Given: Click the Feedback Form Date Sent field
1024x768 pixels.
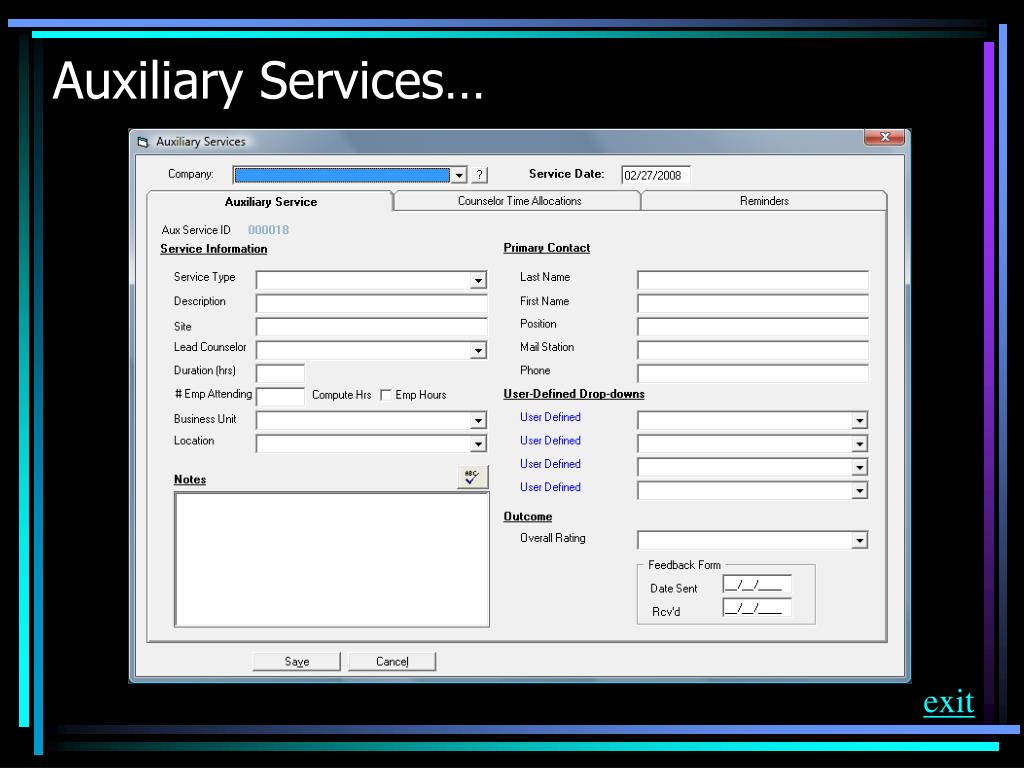Looking at the screenshot, I should (757, 584).
